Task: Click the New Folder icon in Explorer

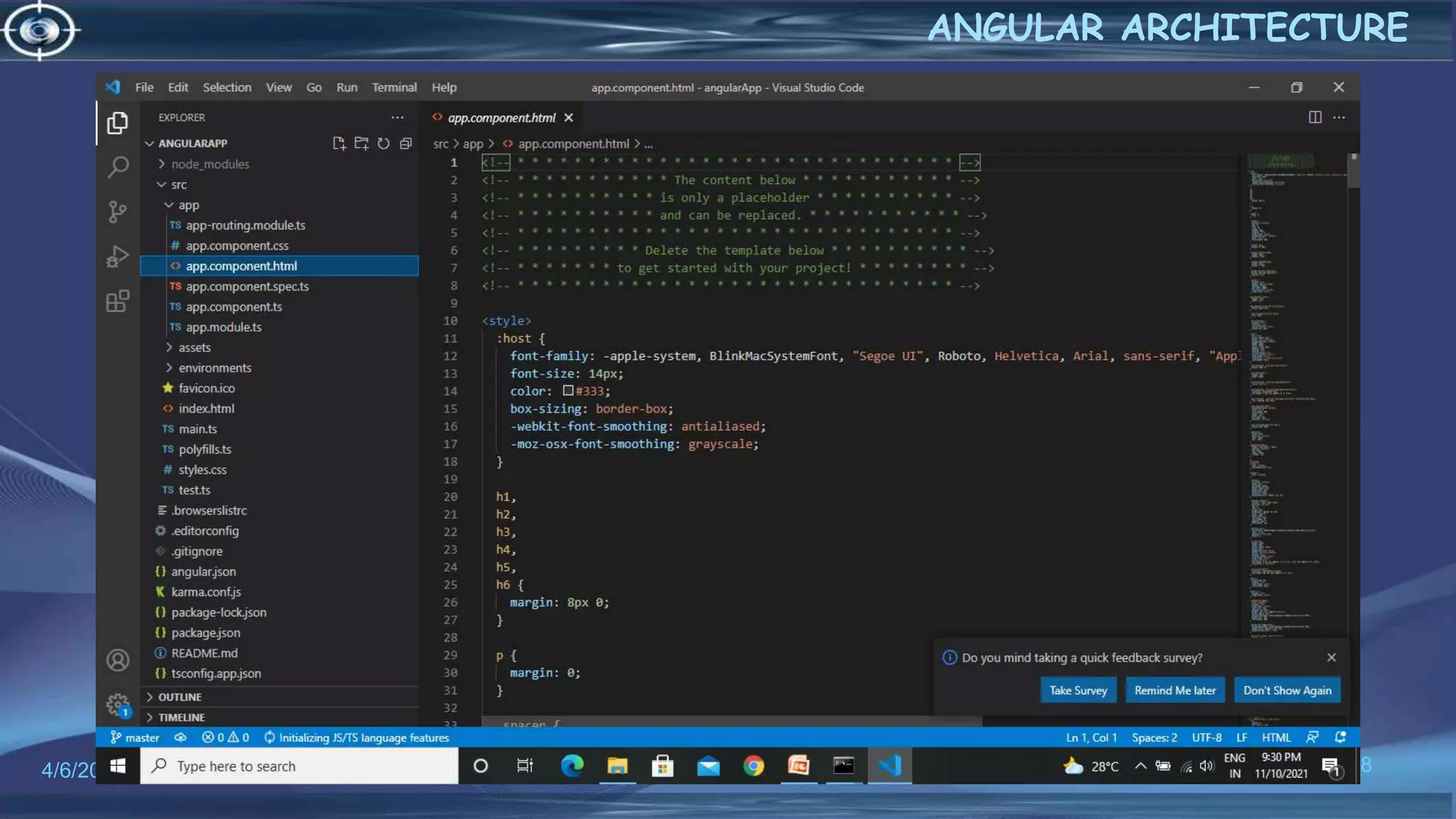Action: (361, 144)
